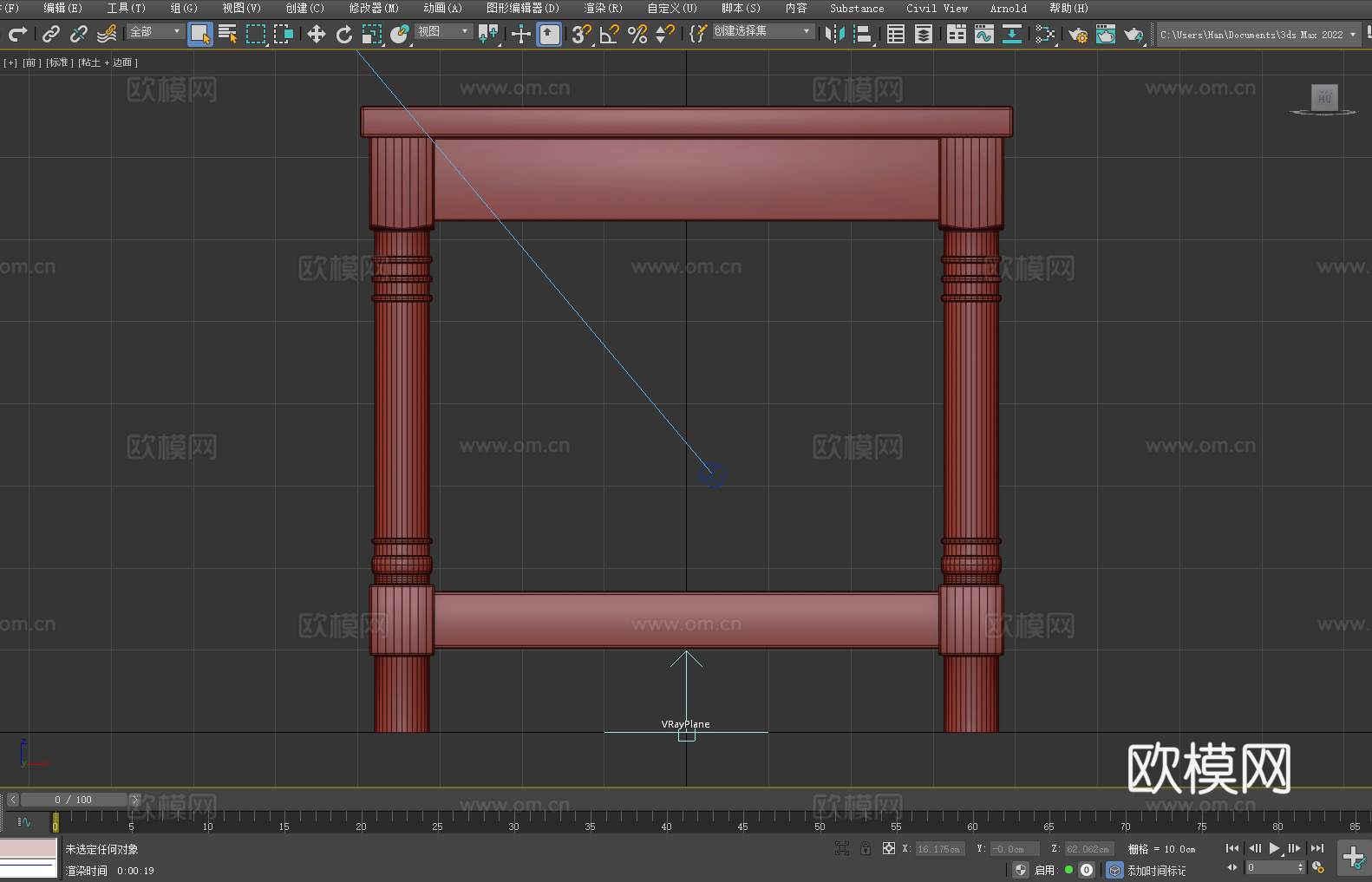Open the 修改器(M) menu
This screenshot has height=882, width=1372.
pyautogui.click(x=374, y=8)
